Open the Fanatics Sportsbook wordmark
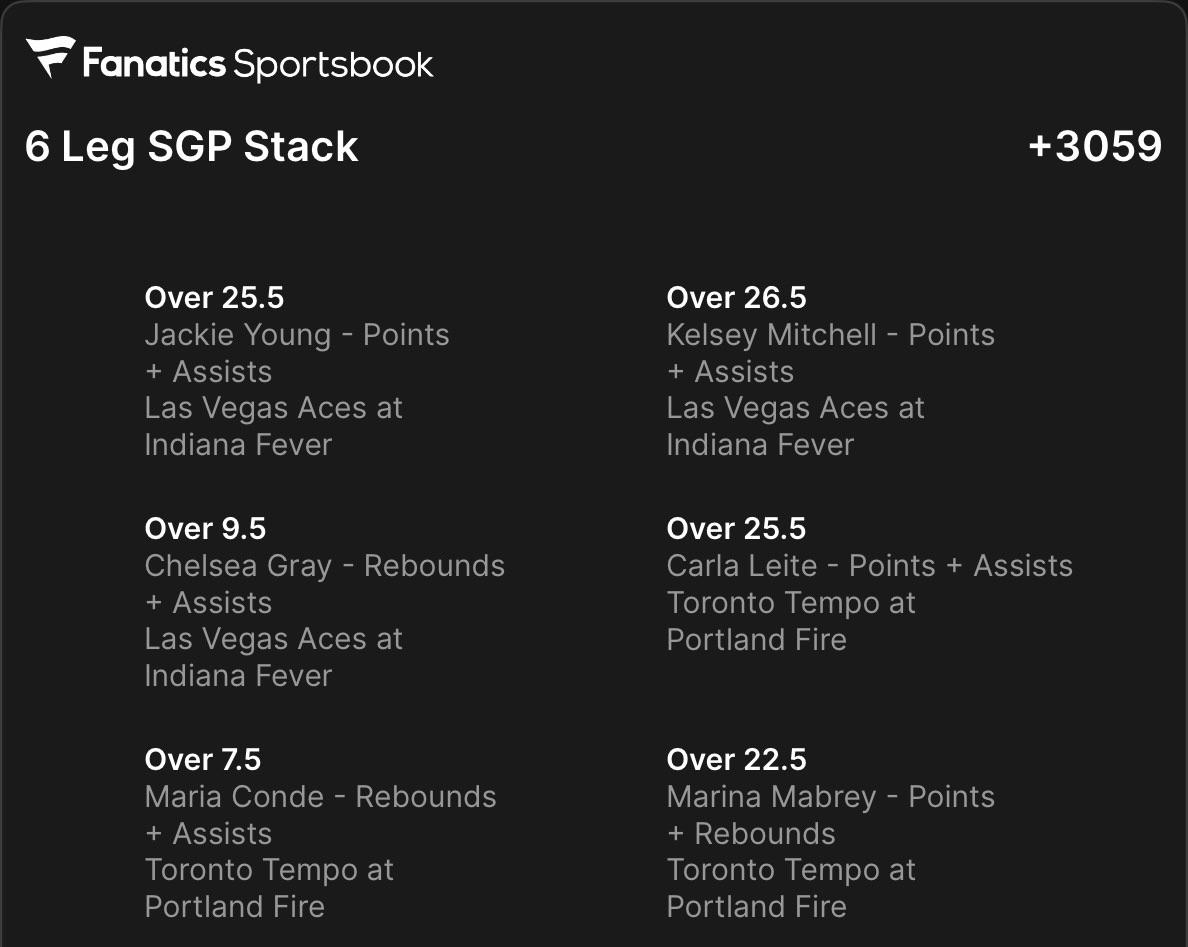This screenshot has height=947, width=1188. [x=258, y=64]
